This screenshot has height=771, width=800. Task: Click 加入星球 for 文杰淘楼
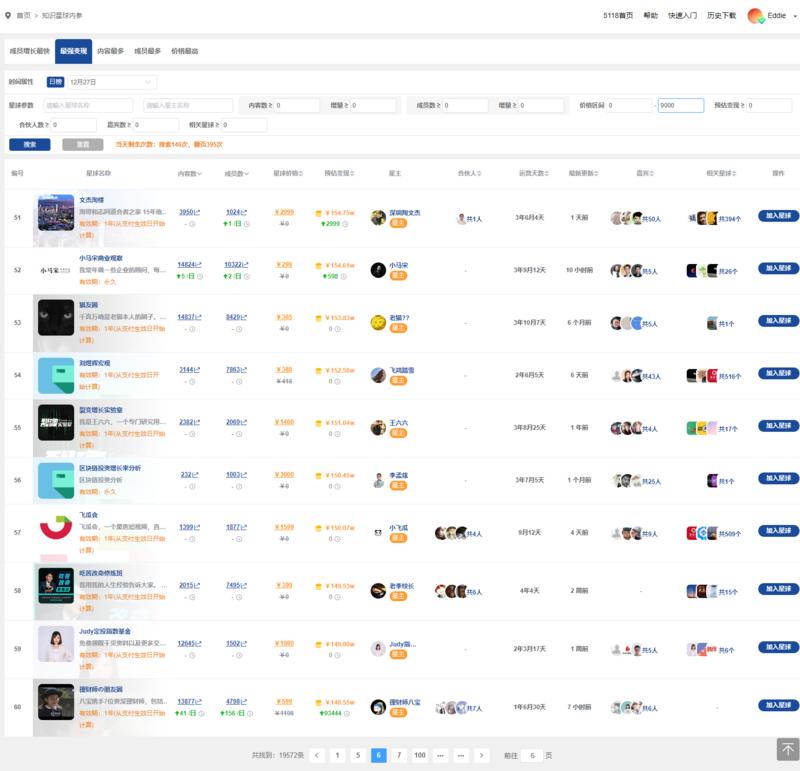tap(778, 215)
